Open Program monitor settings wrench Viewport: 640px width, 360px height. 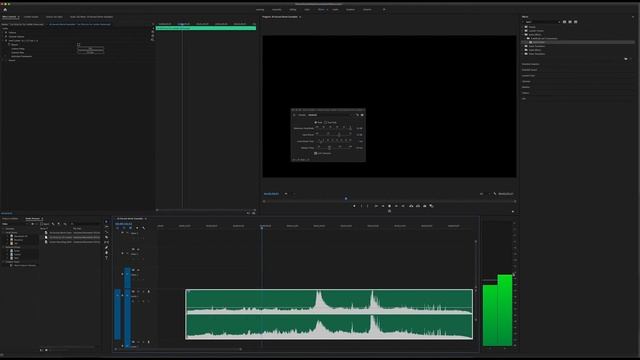tap(495, 194)
